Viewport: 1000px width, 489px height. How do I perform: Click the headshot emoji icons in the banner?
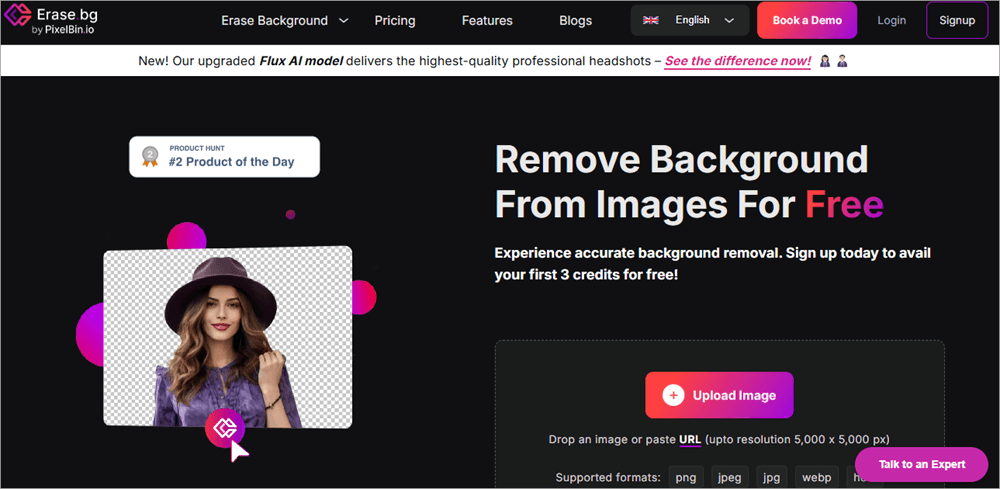coord(833,61)
